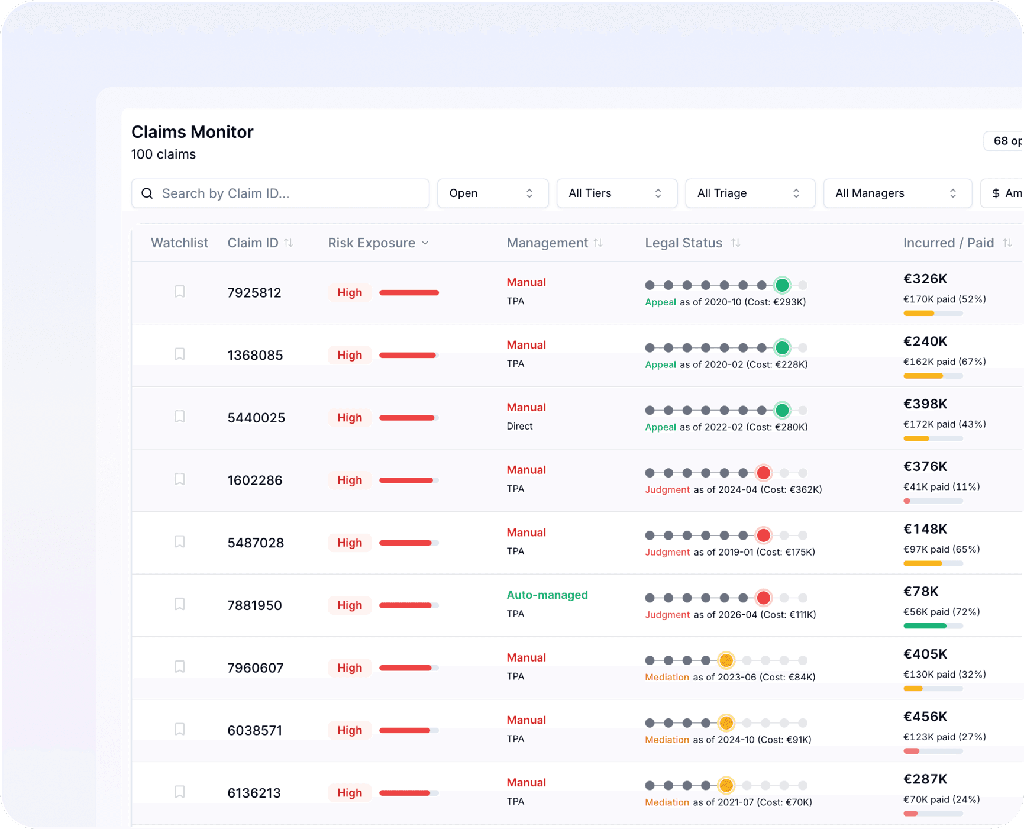Click the Legal Status column header
The width and height of the screenshot is (1024, 829).
(x=684, y=243)
